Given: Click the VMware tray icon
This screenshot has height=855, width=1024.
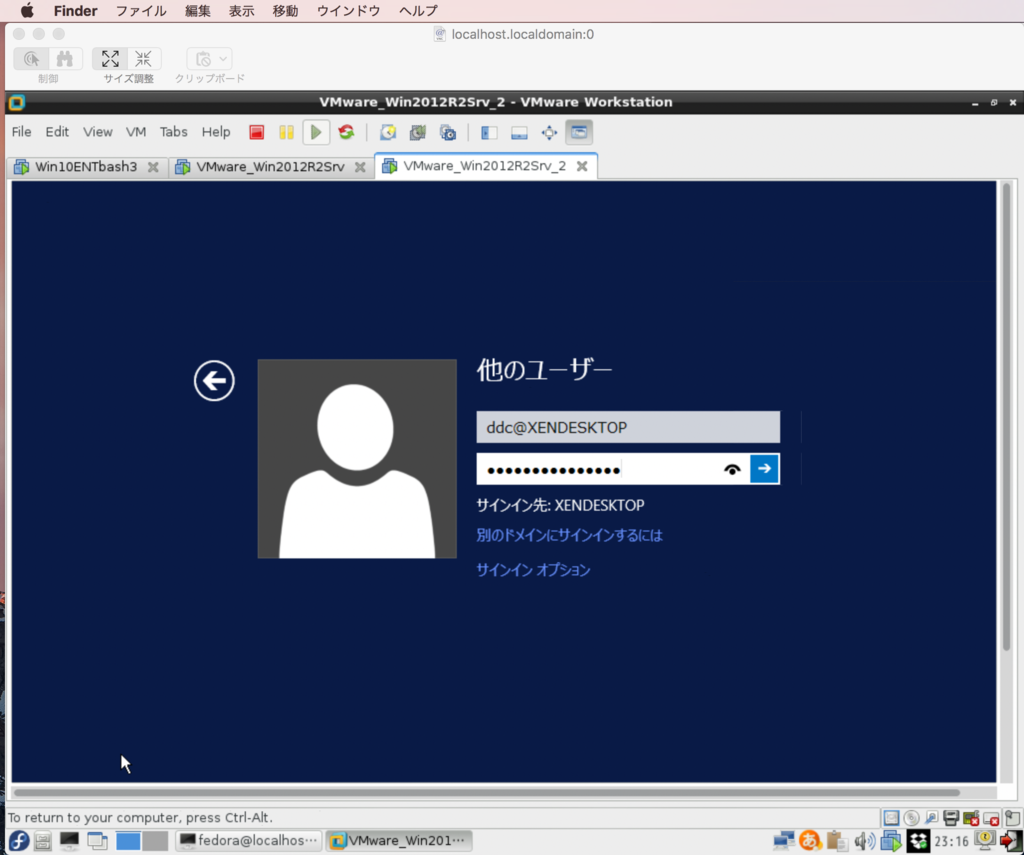Looking at the screenshot, I should pyautogui.click(x=891, y=841).
